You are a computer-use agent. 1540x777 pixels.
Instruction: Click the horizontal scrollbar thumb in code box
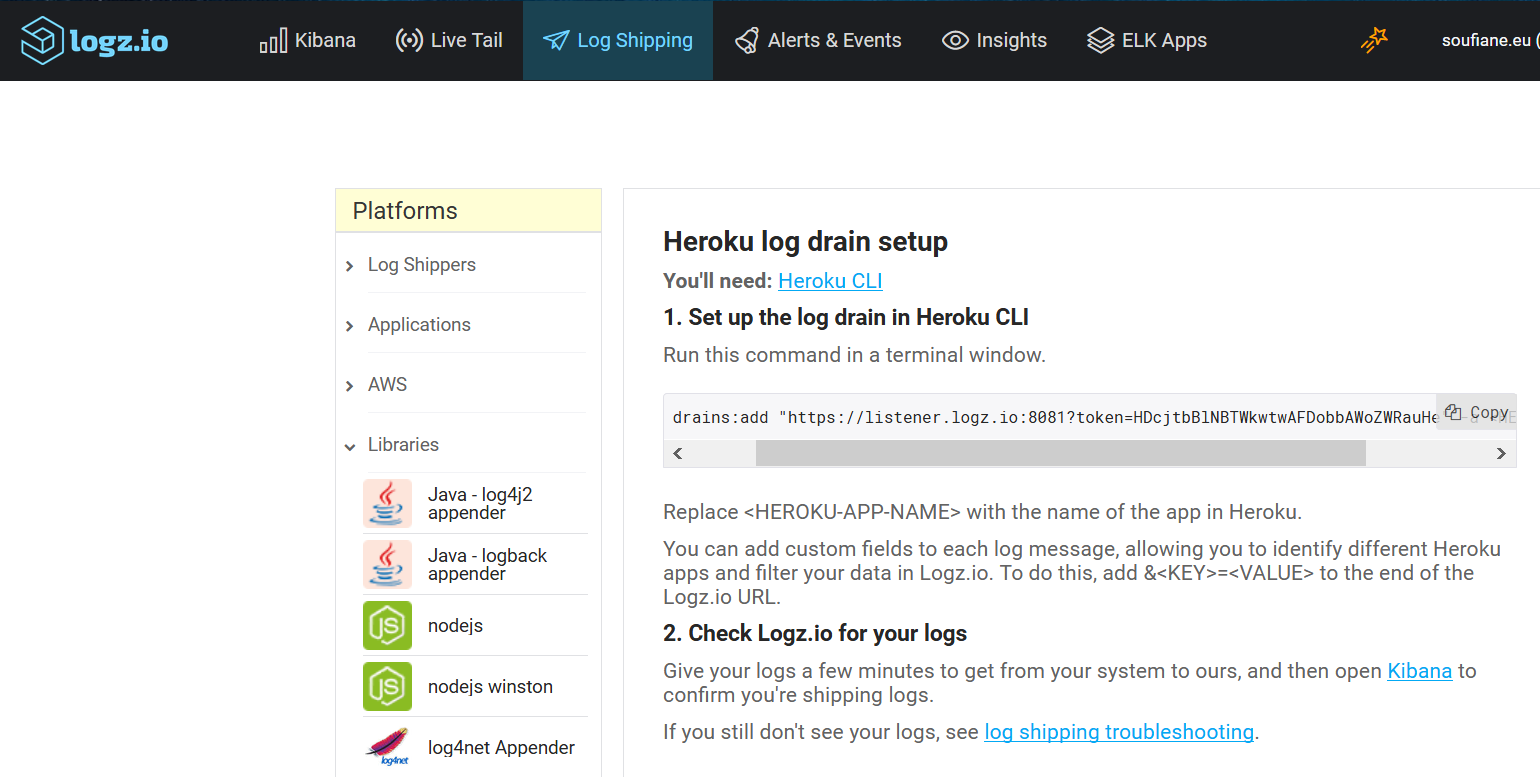pyautogui.click(x=1060, y=453)
